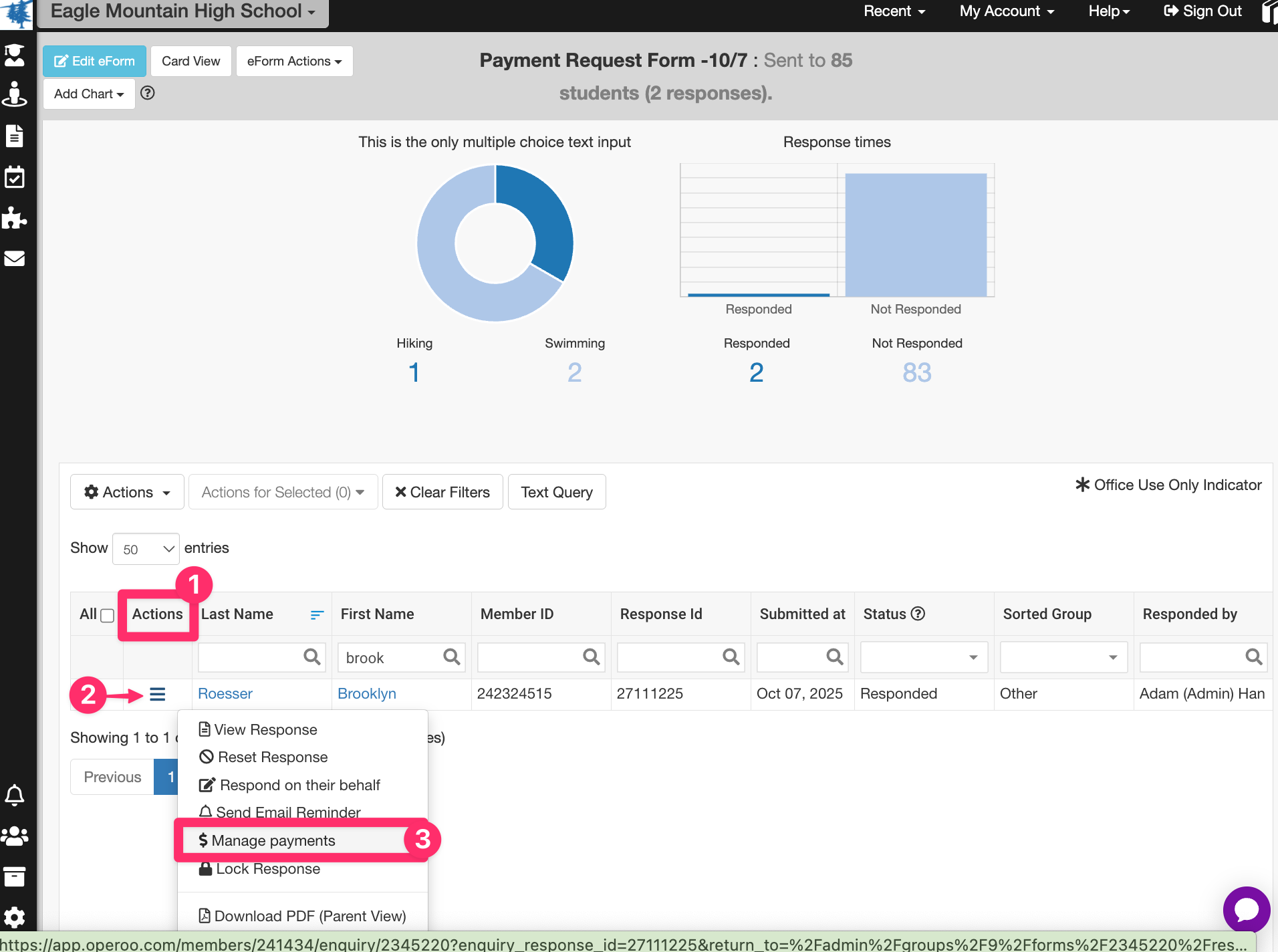Open Actions for Selected (0) dropdown

[x=283, y=492]
